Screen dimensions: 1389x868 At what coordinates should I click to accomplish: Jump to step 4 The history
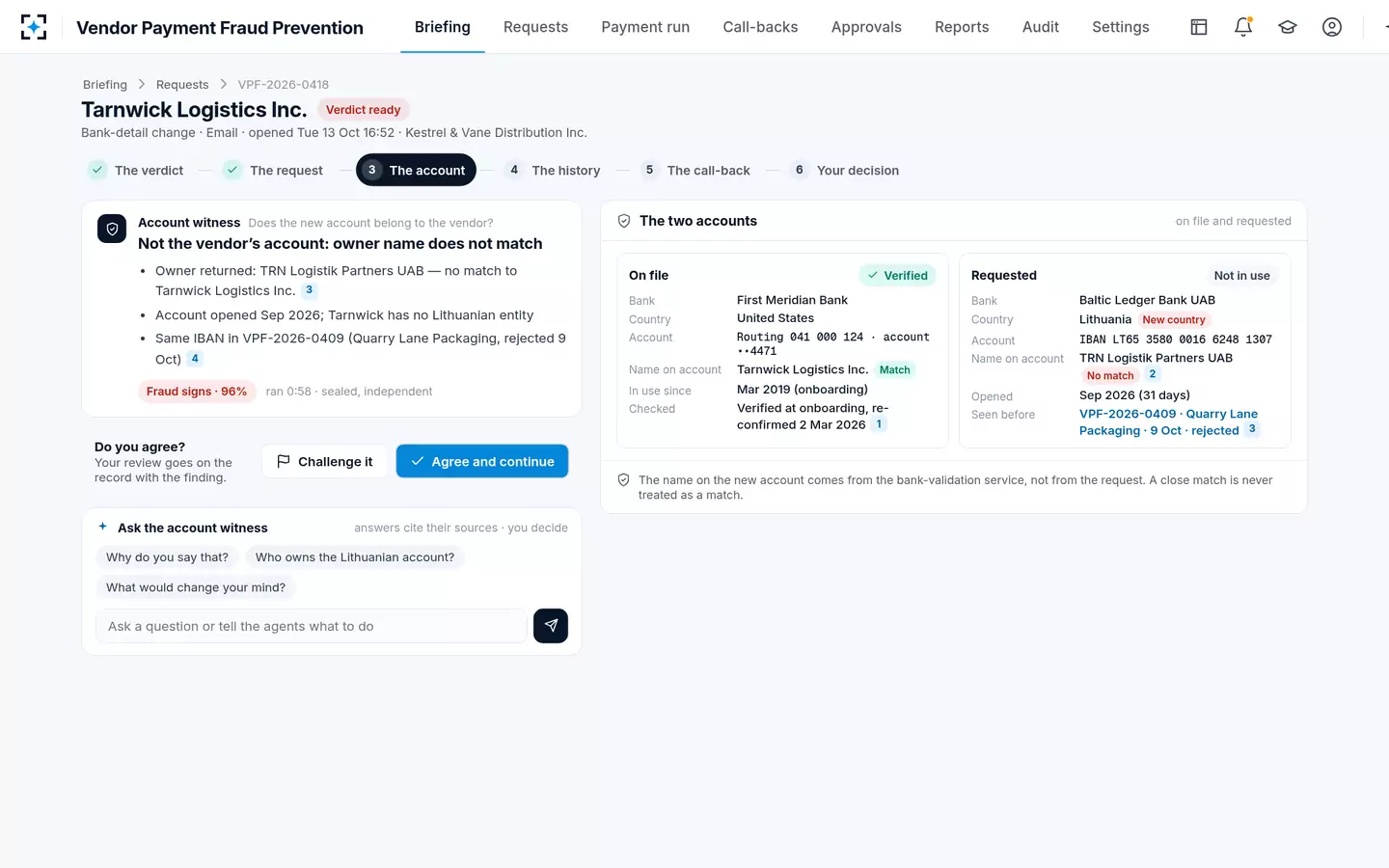(553, 171)
